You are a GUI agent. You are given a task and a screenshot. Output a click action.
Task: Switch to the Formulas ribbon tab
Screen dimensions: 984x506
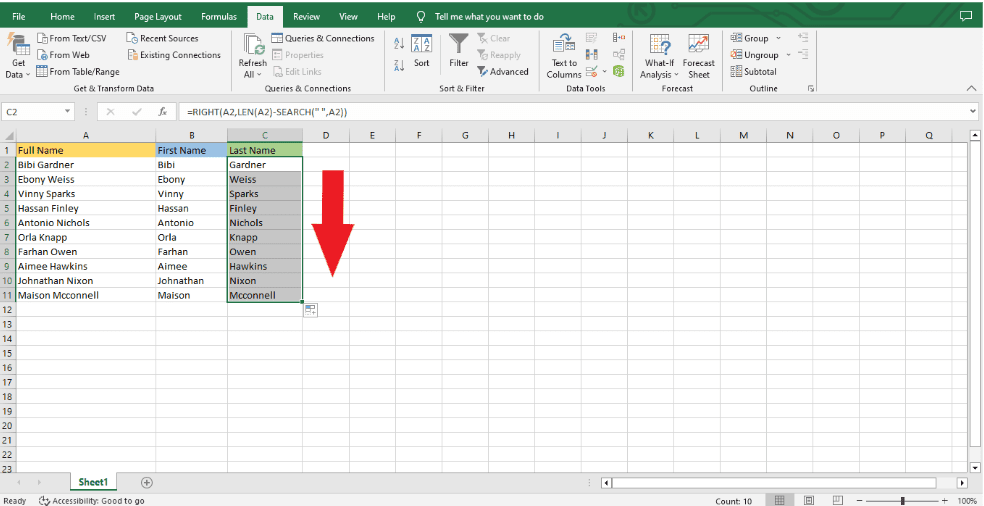click(218, 17)
